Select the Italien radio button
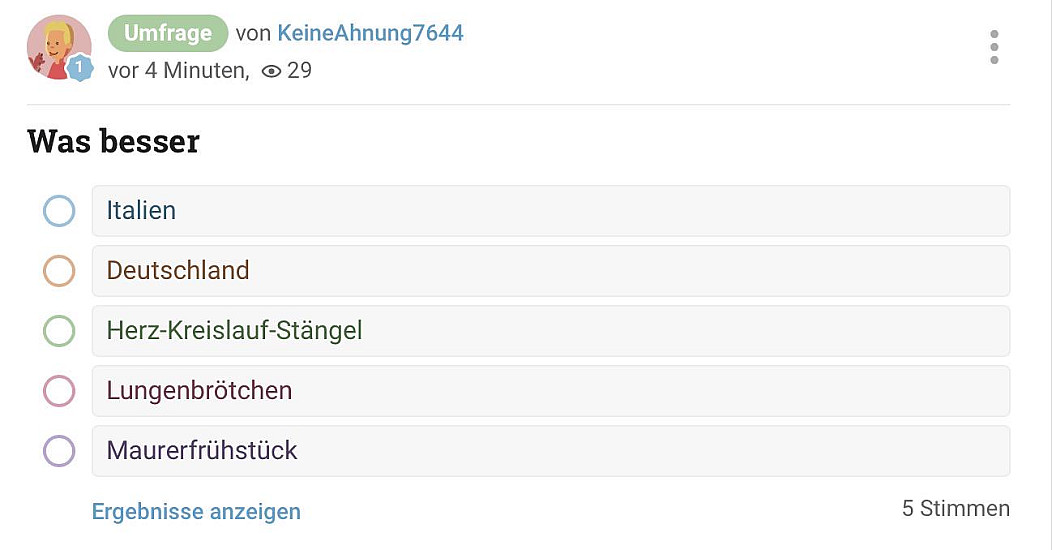This screenshot has width=1052, height=550. [x=59, y=211]
